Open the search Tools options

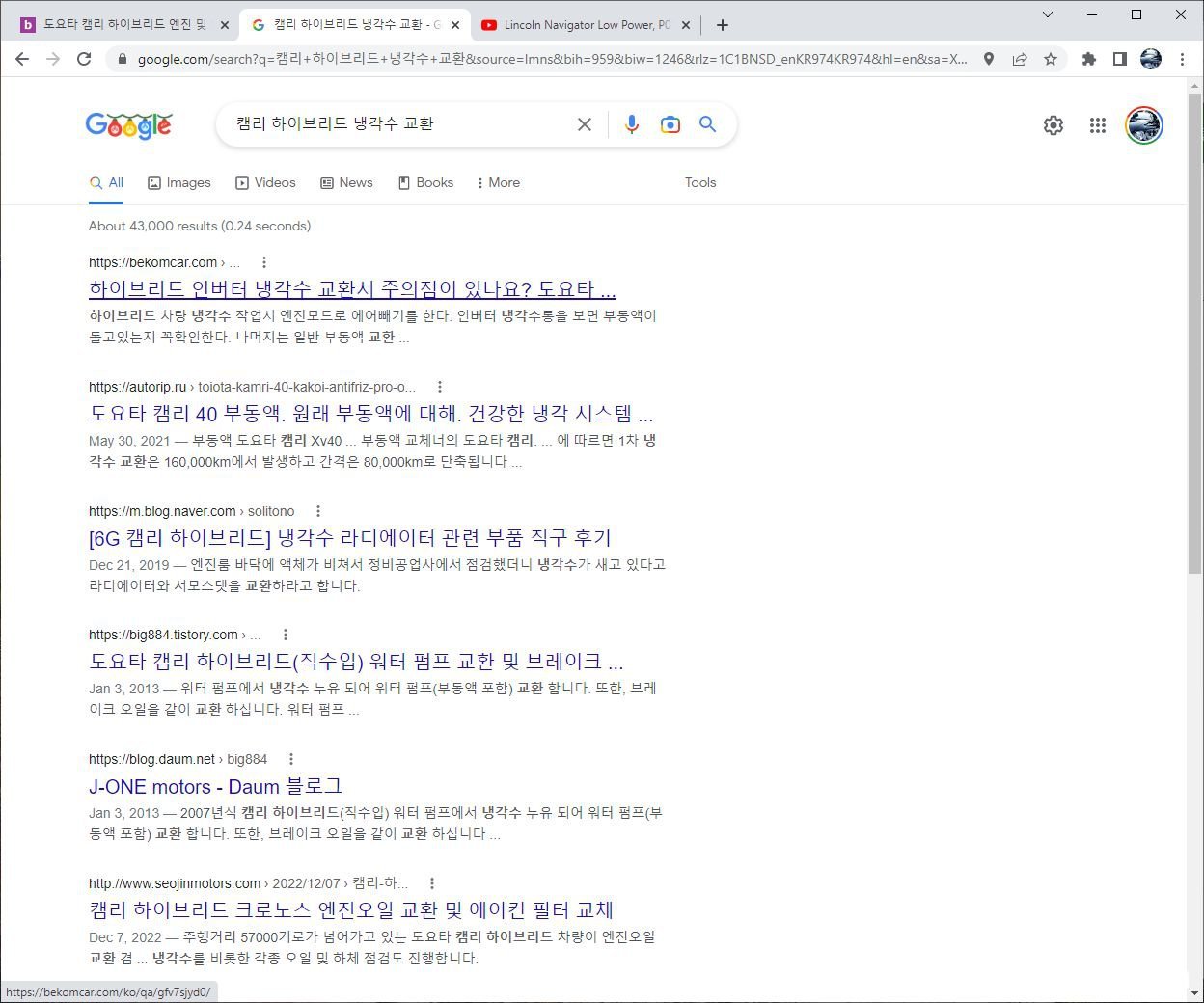coord(700,182)
